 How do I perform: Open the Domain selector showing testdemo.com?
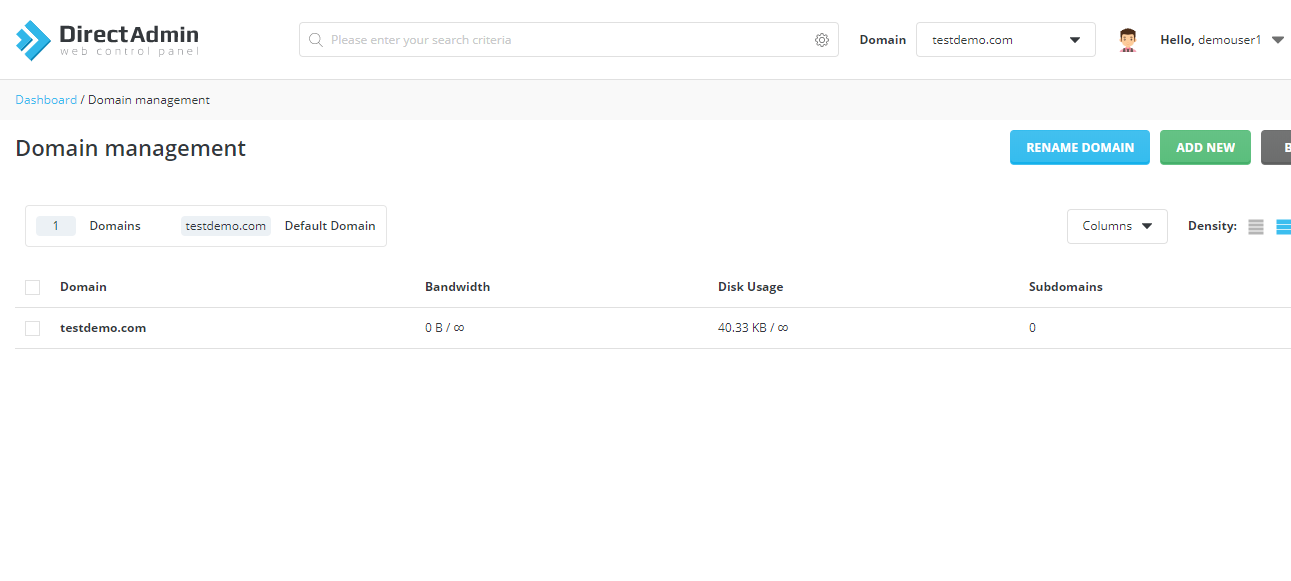click(x=1006, y=40)
